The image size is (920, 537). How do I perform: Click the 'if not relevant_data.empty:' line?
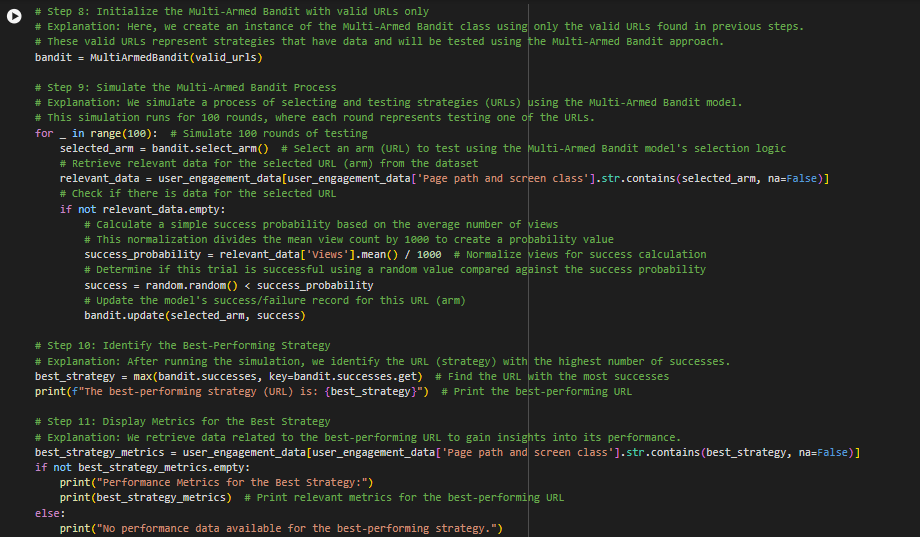point(142,210)
